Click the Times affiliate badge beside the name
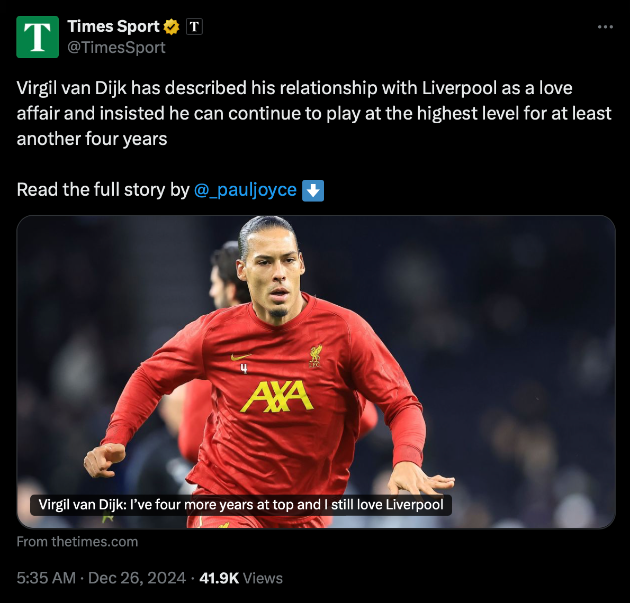 coord(195,27)
